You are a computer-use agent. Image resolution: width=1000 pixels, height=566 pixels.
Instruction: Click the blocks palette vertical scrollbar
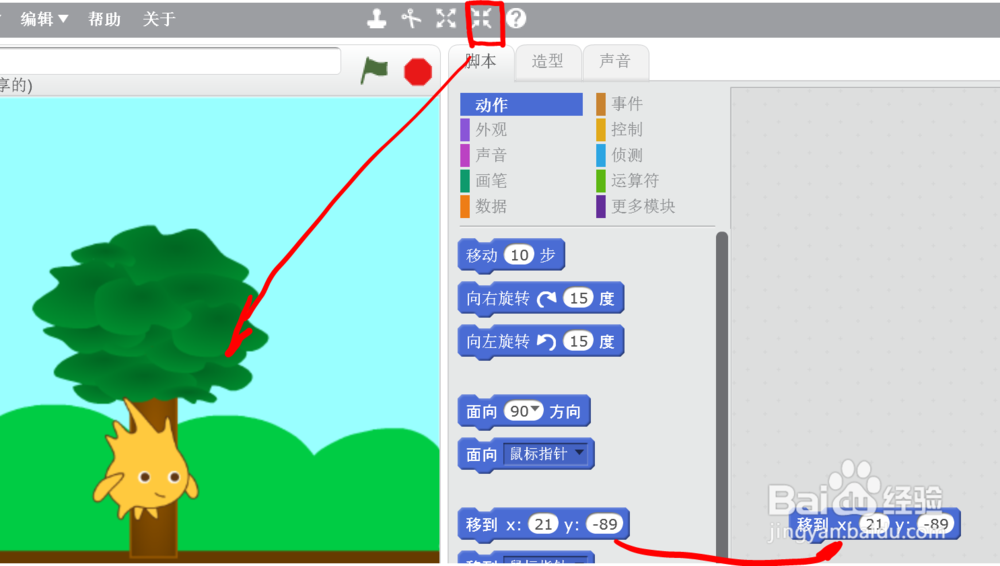tap(722, 396)
